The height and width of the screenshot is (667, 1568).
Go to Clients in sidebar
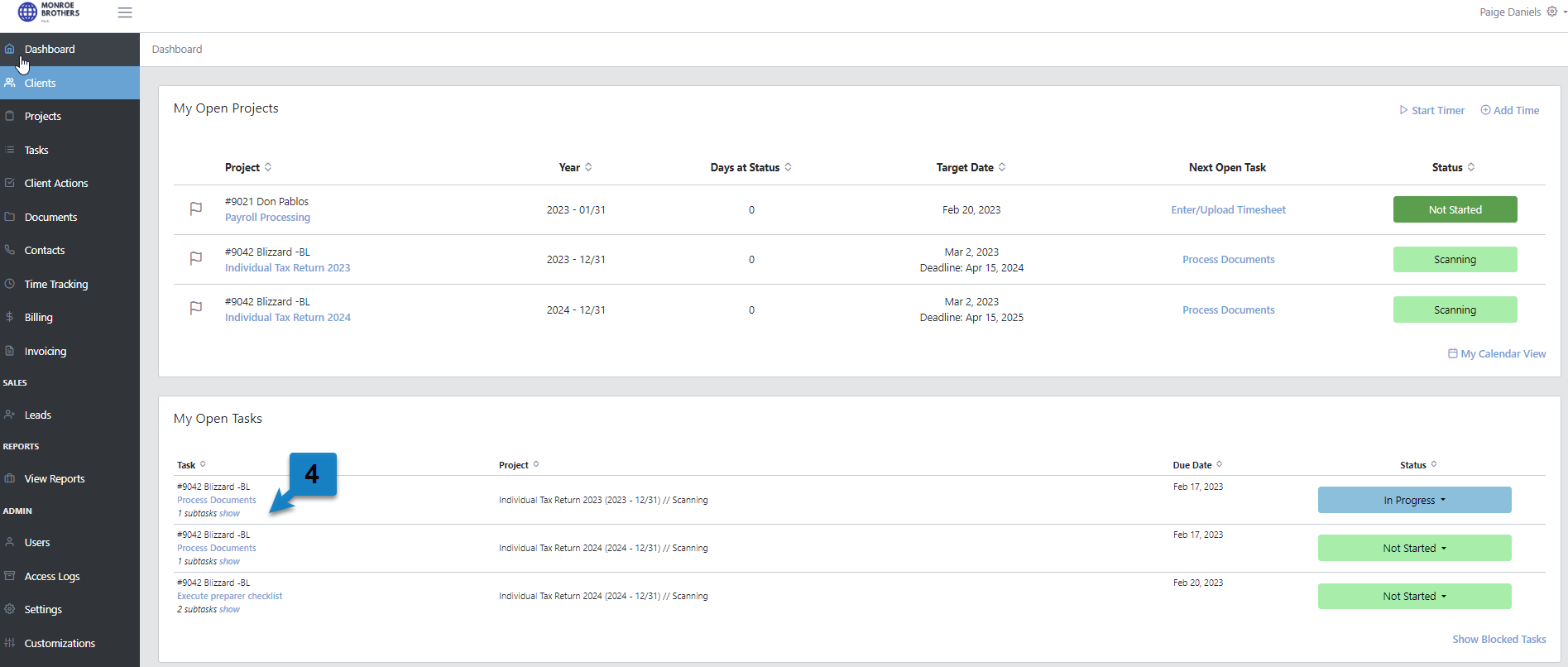click(40, 83)
